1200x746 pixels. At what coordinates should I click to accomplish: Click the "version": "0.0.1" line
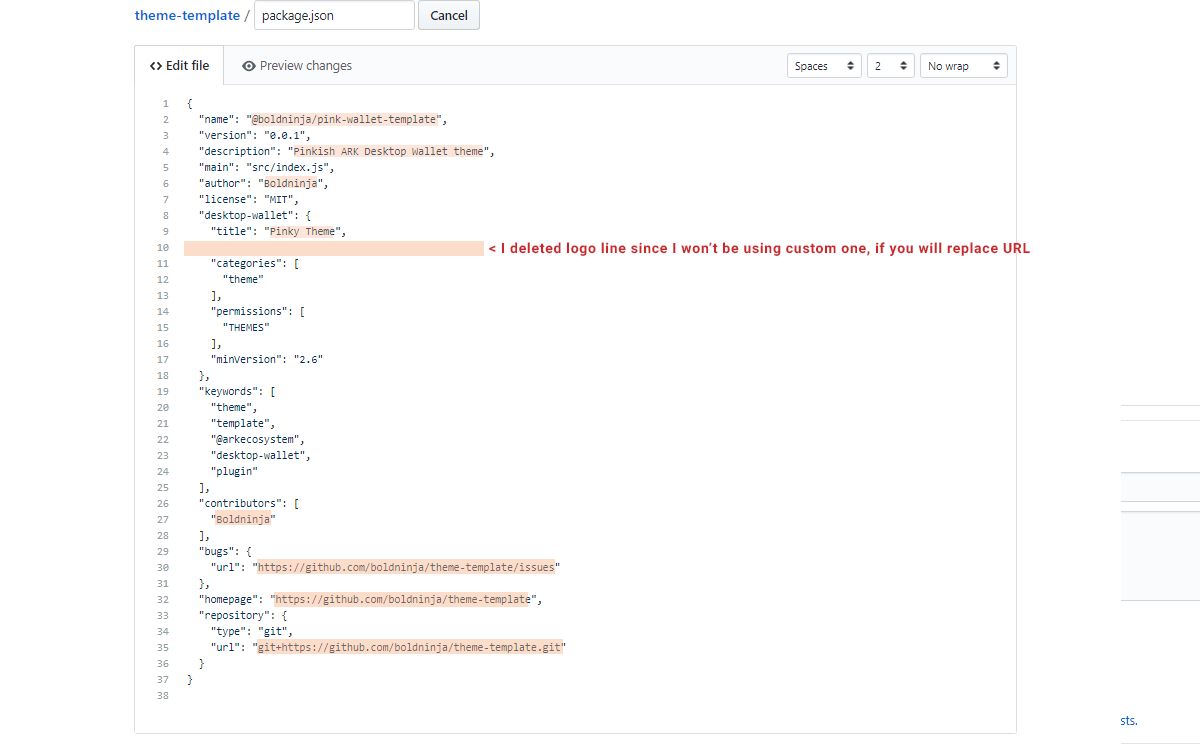(x=256, y=135)
